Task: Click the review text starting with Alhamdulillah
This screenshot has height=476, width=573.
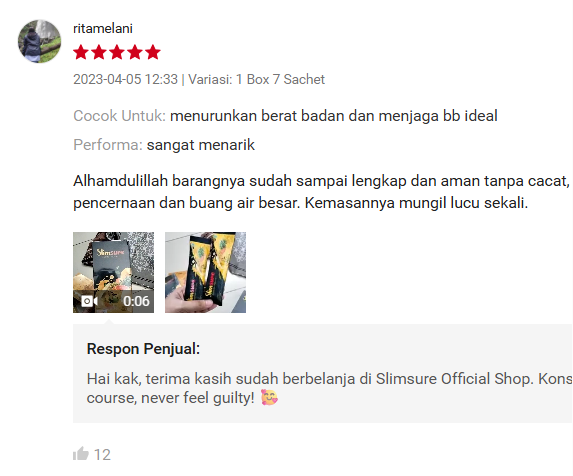Action: click(322, 192)
